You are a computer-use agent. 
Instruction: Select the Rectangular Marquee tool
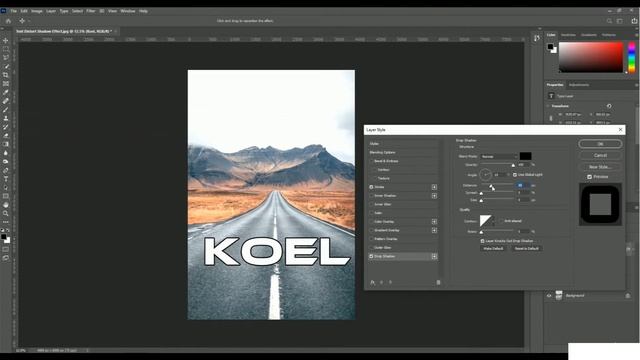6,49
